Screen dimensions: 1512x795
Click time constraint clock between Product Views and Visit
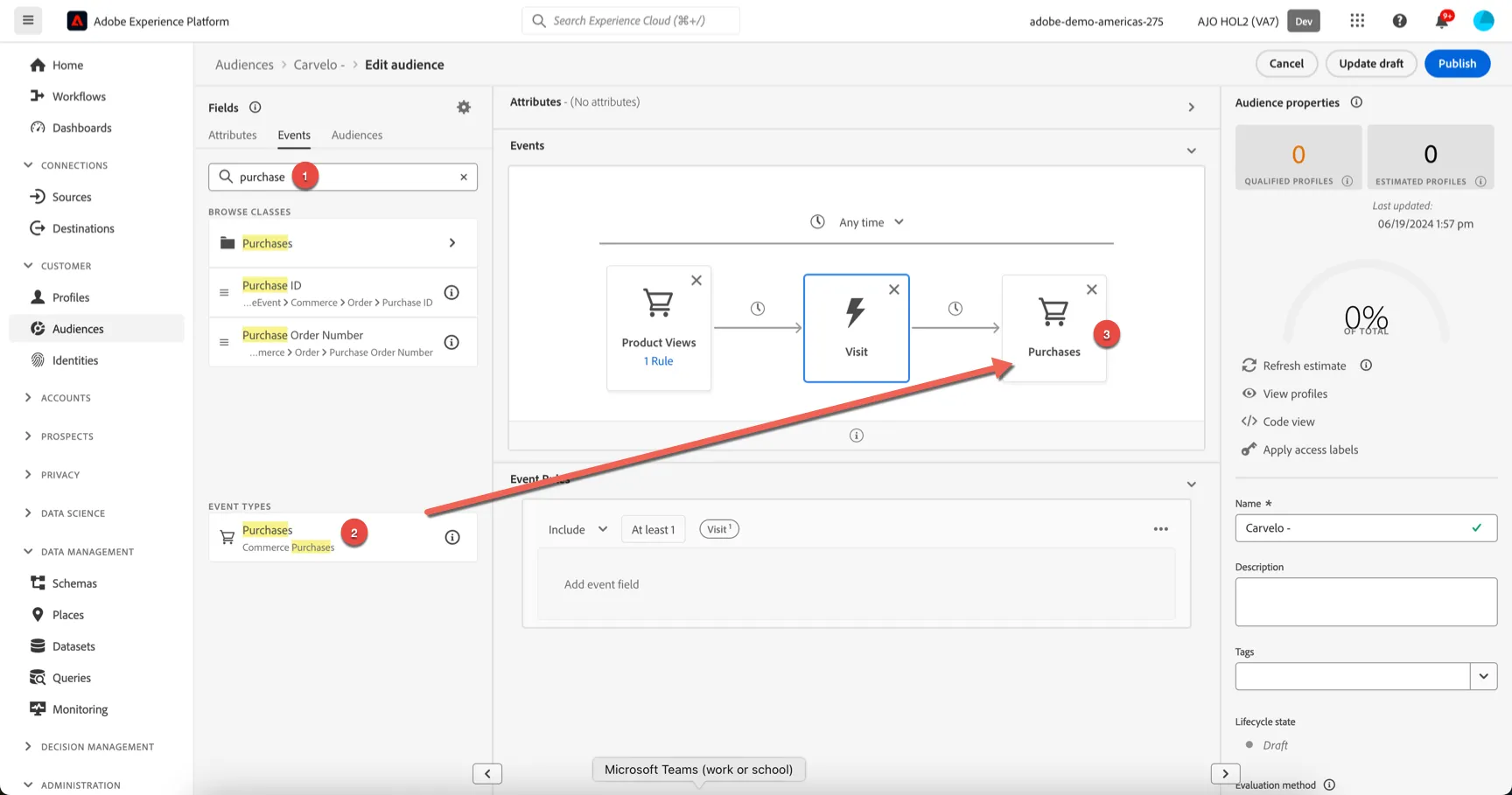tap(758, 309)
